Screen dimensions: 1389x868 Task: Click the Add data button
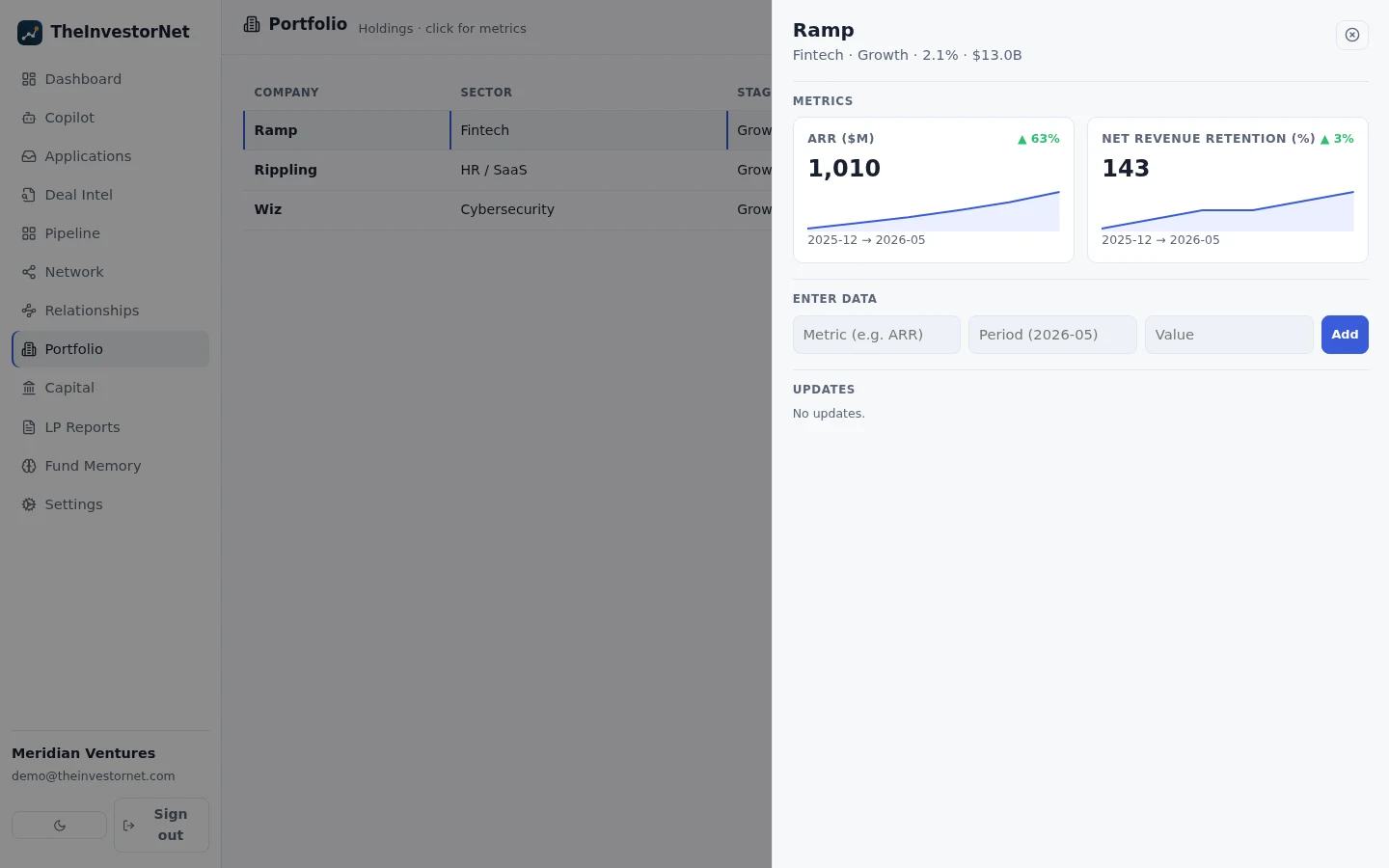[x=1345, y=335]
